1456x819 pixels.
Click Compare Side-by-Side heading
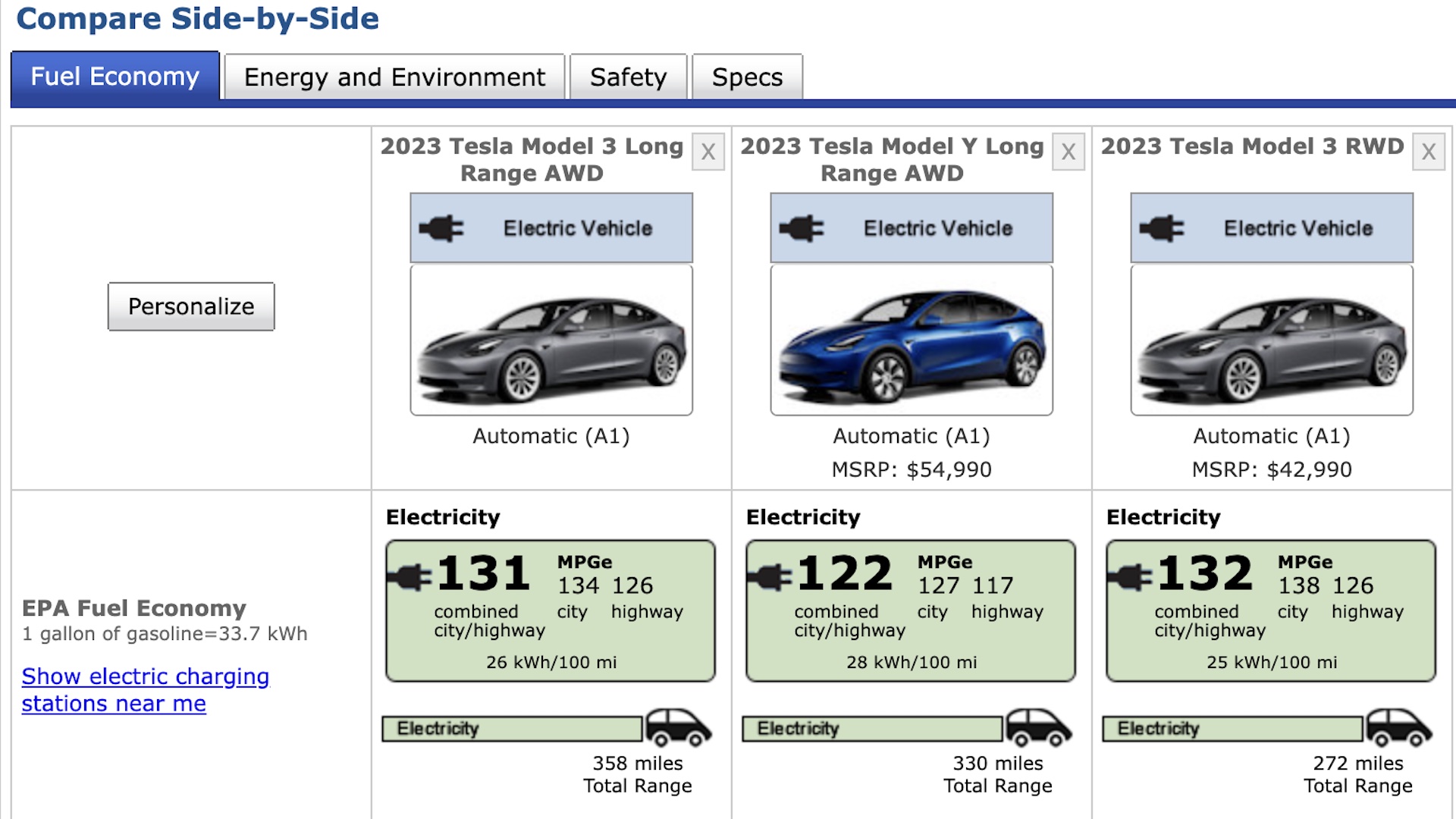197,18
